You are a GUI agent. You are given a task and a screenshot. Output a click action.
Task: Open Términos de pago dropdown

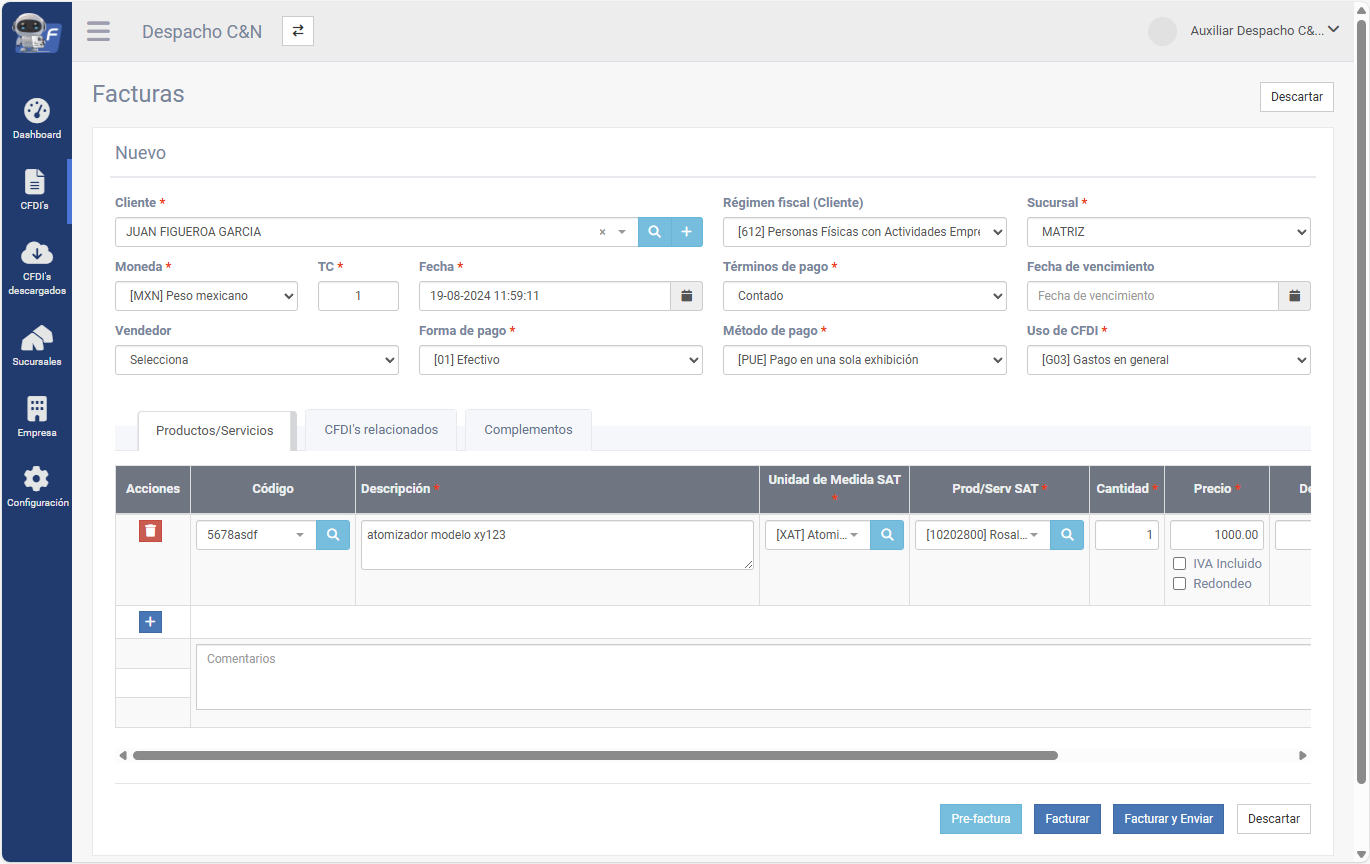click(x=865, y=296)
